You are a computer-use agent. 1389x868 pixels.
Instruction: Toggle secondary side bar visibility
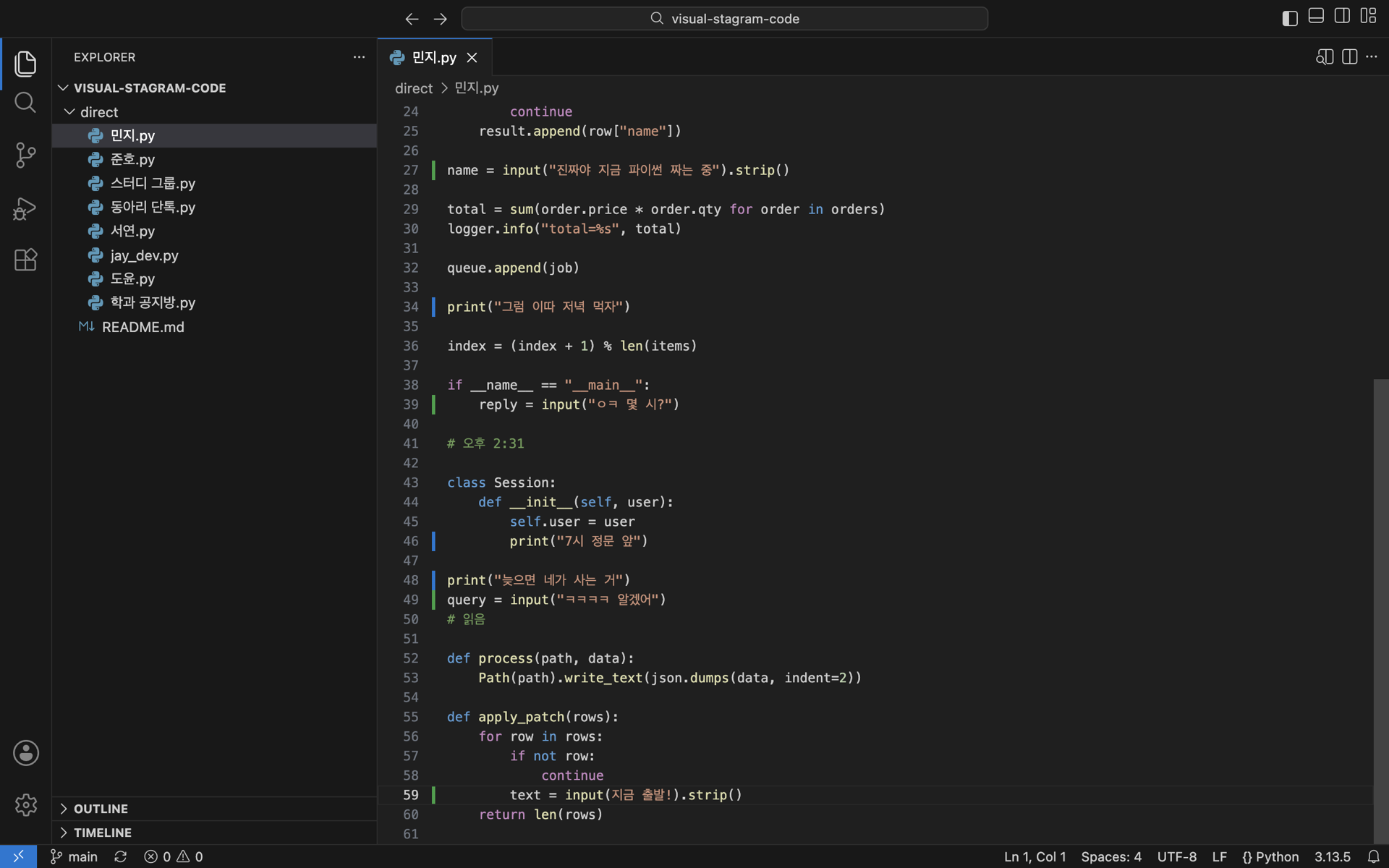pyautogui.click(x=1342, y=17)
